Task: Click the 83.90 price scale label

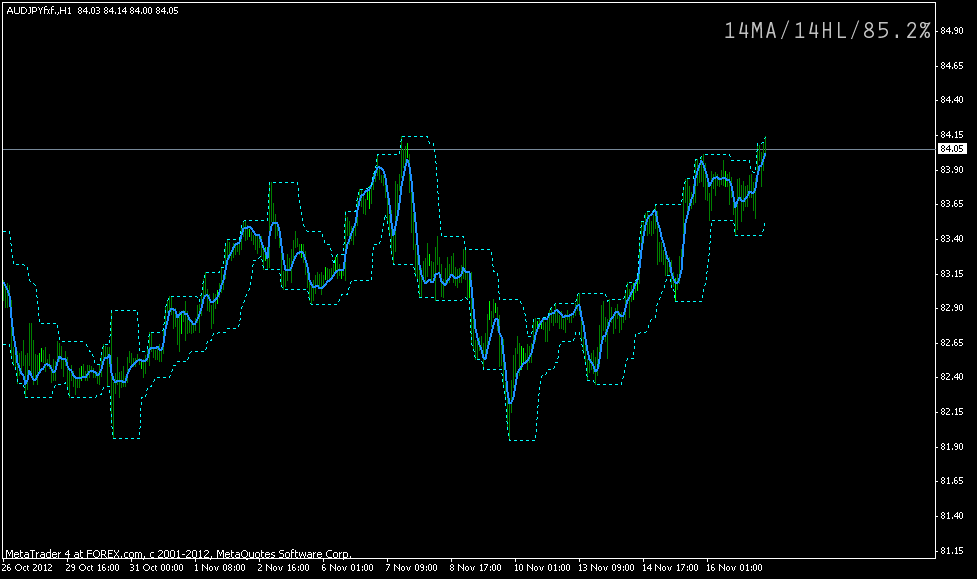Action: (x=951, y=170)
